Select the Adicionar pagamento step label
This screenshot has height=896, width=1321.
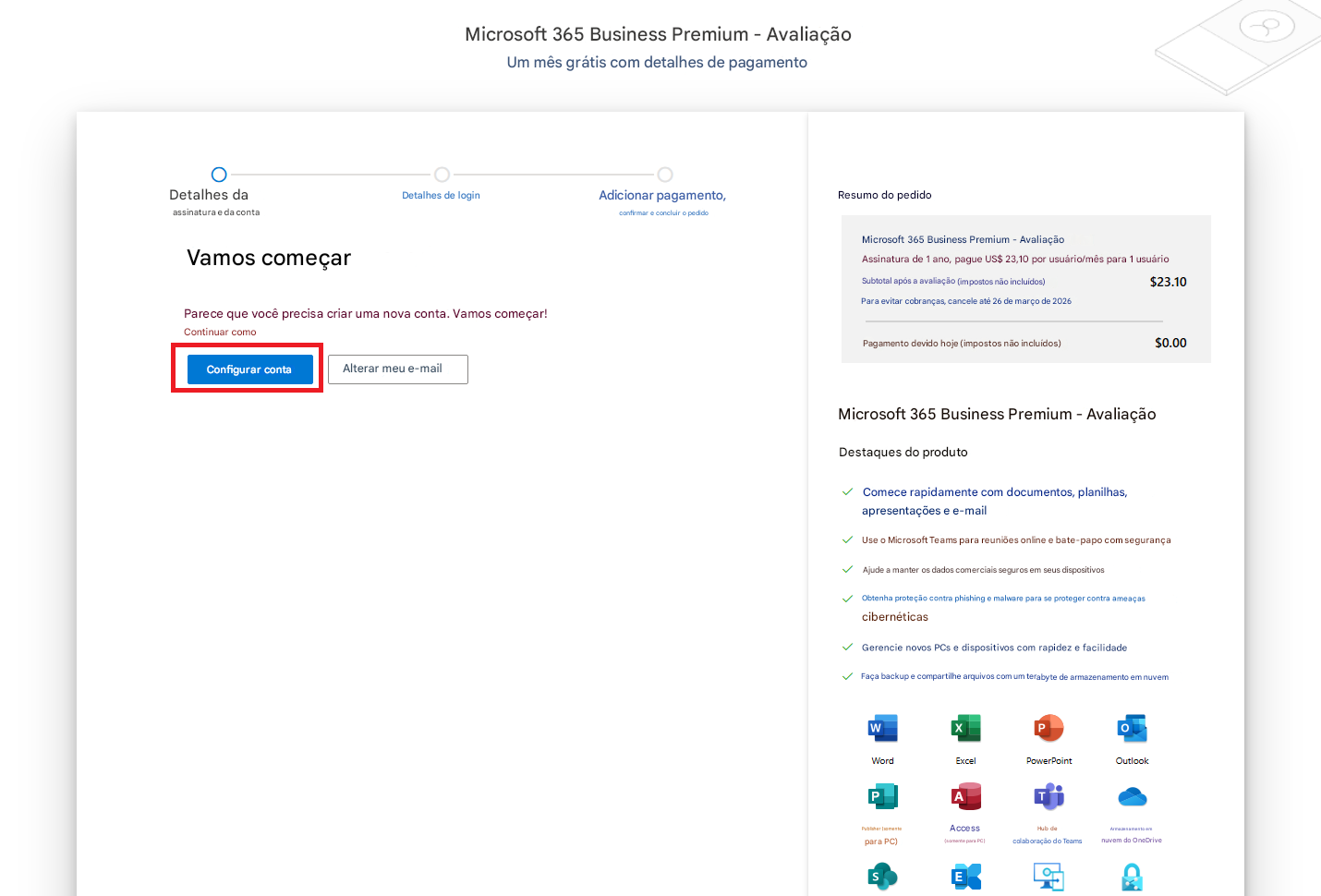click(x=662, y=202)
